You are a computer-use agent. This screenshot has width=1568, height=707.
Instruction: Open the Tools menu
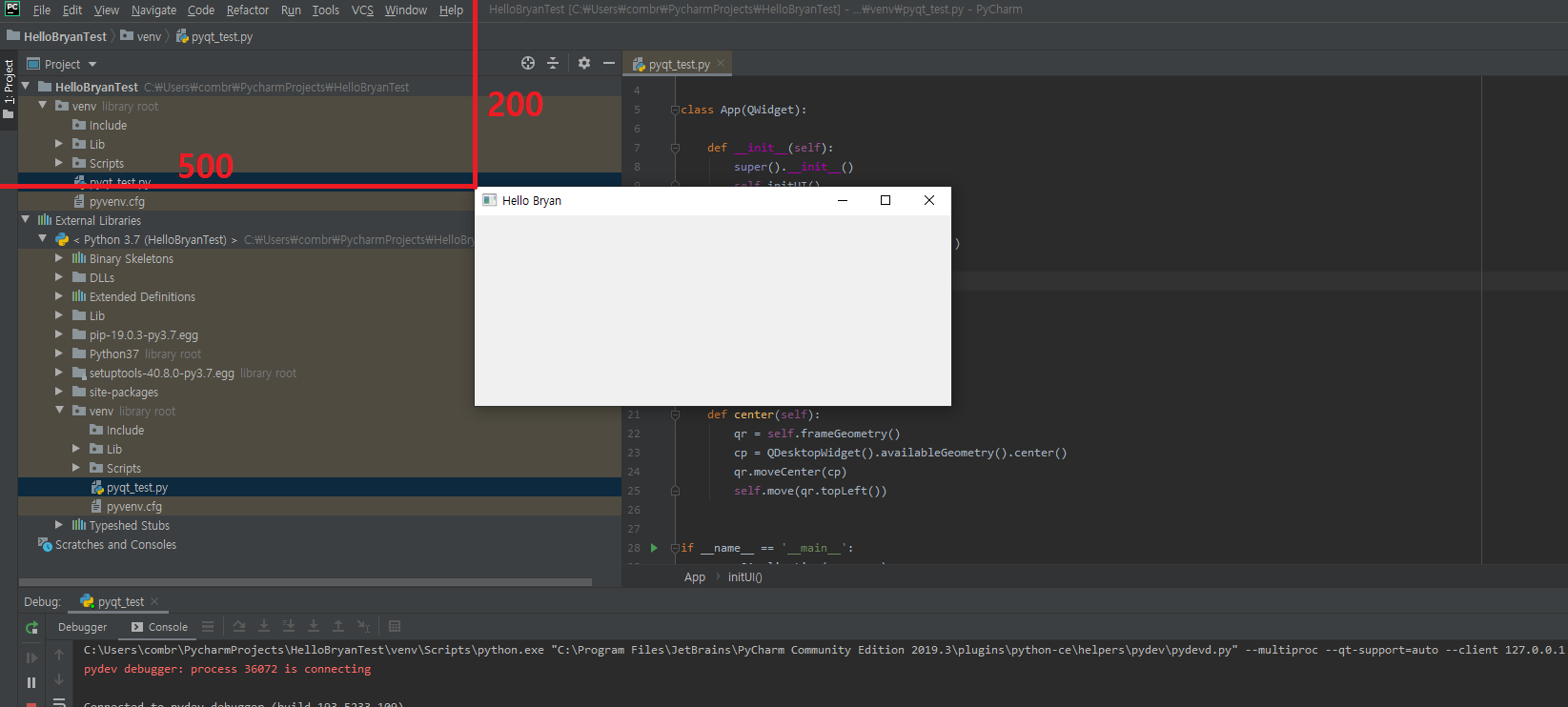326,10
